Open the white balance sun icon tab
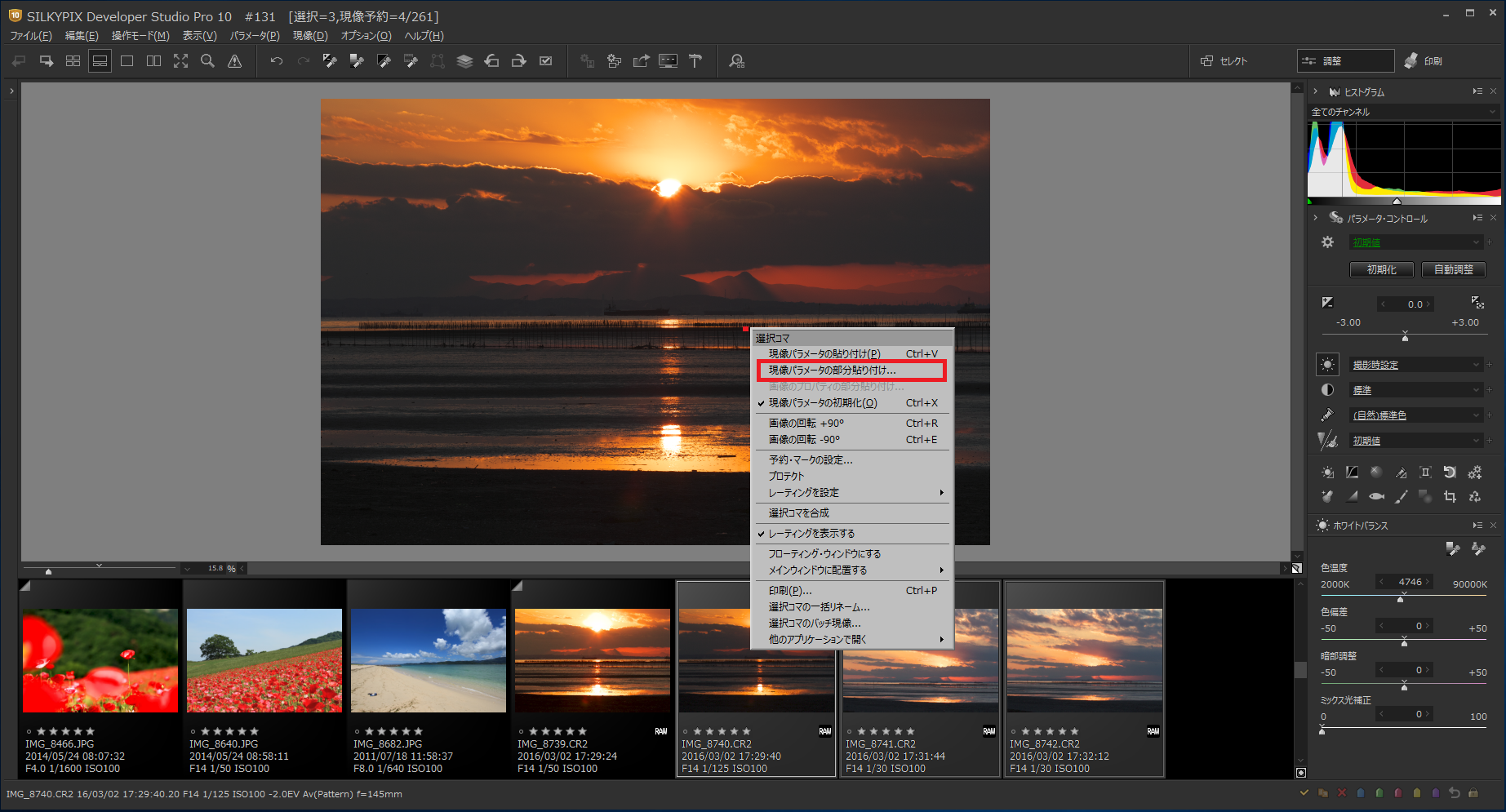Image resolution: width=1506 pixels, height=812 pixels. tap(1328, 365)
